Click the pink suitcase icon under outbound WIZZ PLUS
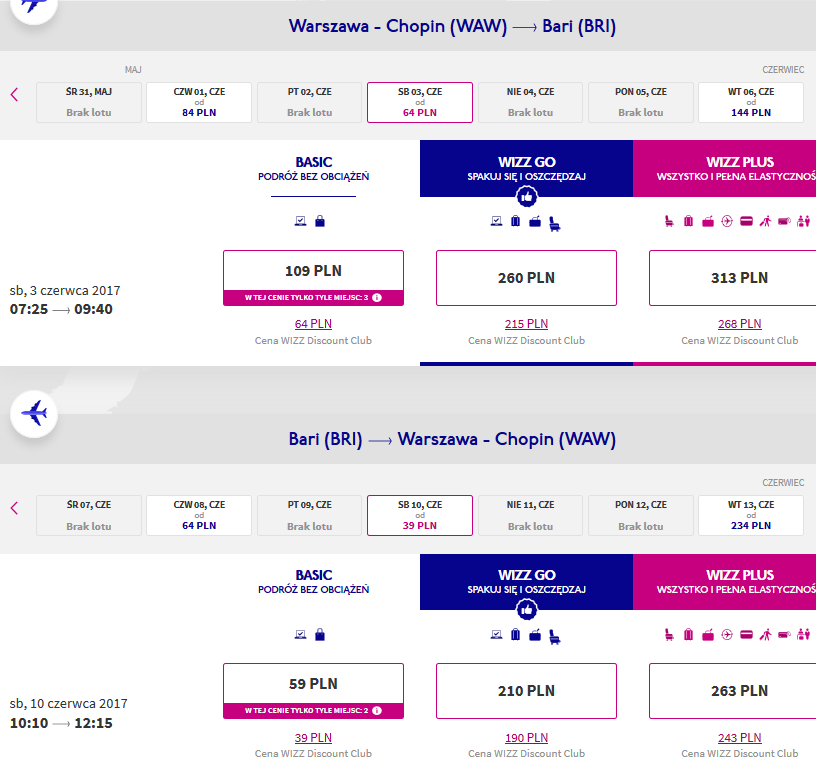This screenshot has height=763, width=816. pyautogui.click(x=688, y=221)
